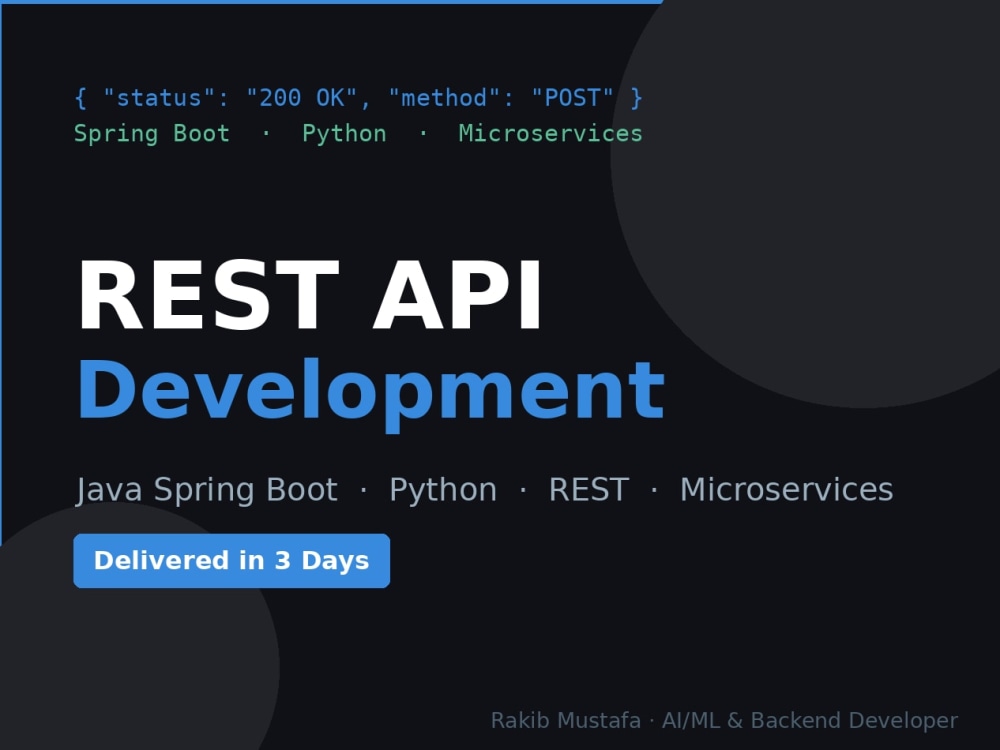Click the 'Rakib Mustafa · AI/ML & Backend Developer' credit line

point(724,720)
